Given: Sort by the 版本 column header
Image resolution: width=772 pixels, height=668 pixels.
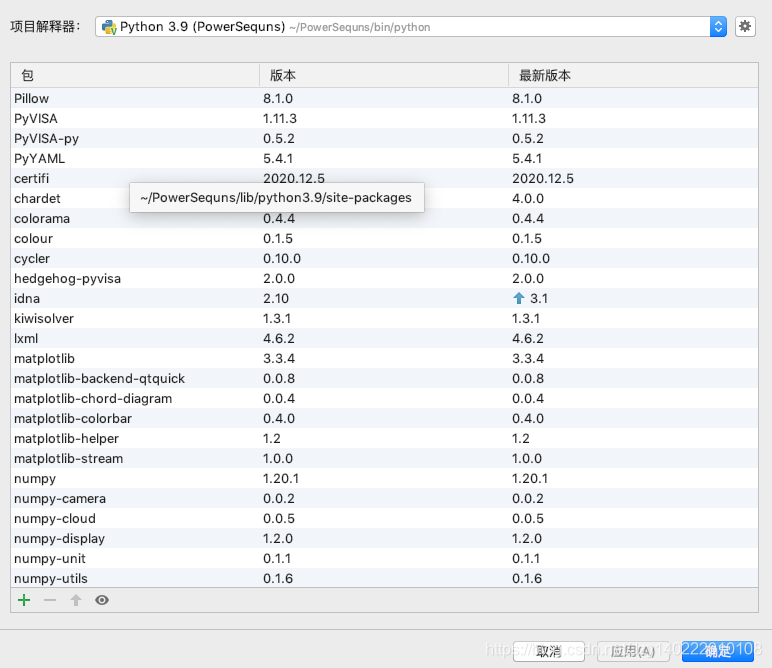Looking at the screenshot, I should (x=384, y=75).
